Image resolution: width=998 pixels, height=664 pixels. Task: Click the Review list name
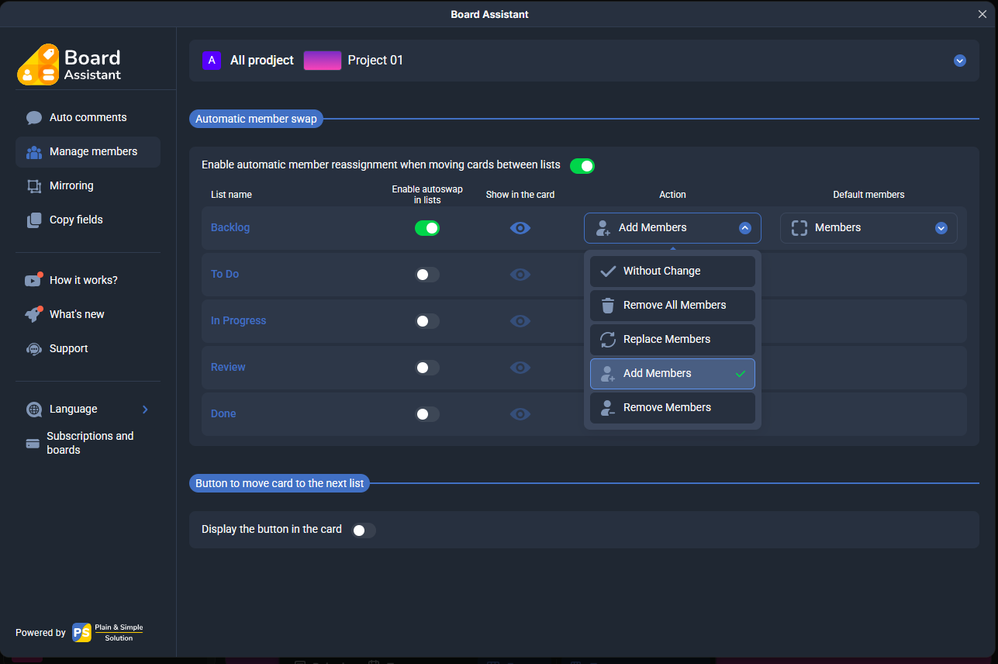coord(228,367)
